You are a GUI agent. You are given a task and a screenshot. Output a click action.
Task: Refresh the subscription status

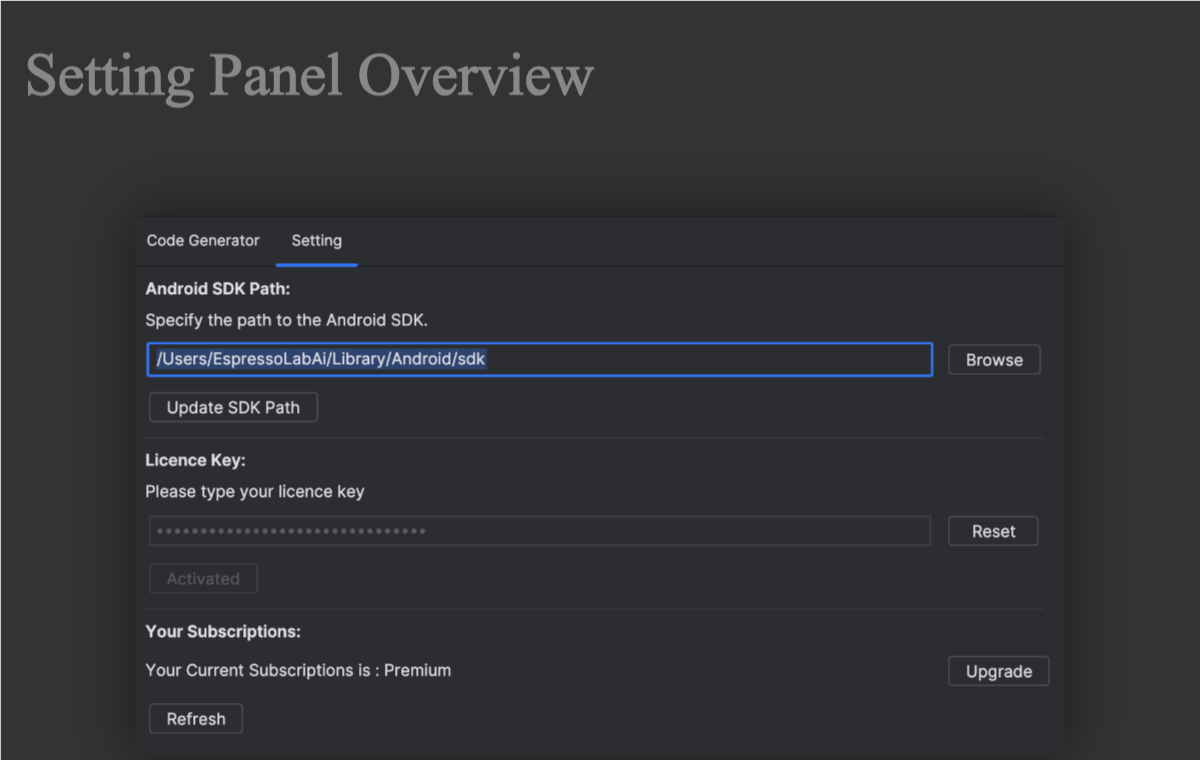coord(196,719)
